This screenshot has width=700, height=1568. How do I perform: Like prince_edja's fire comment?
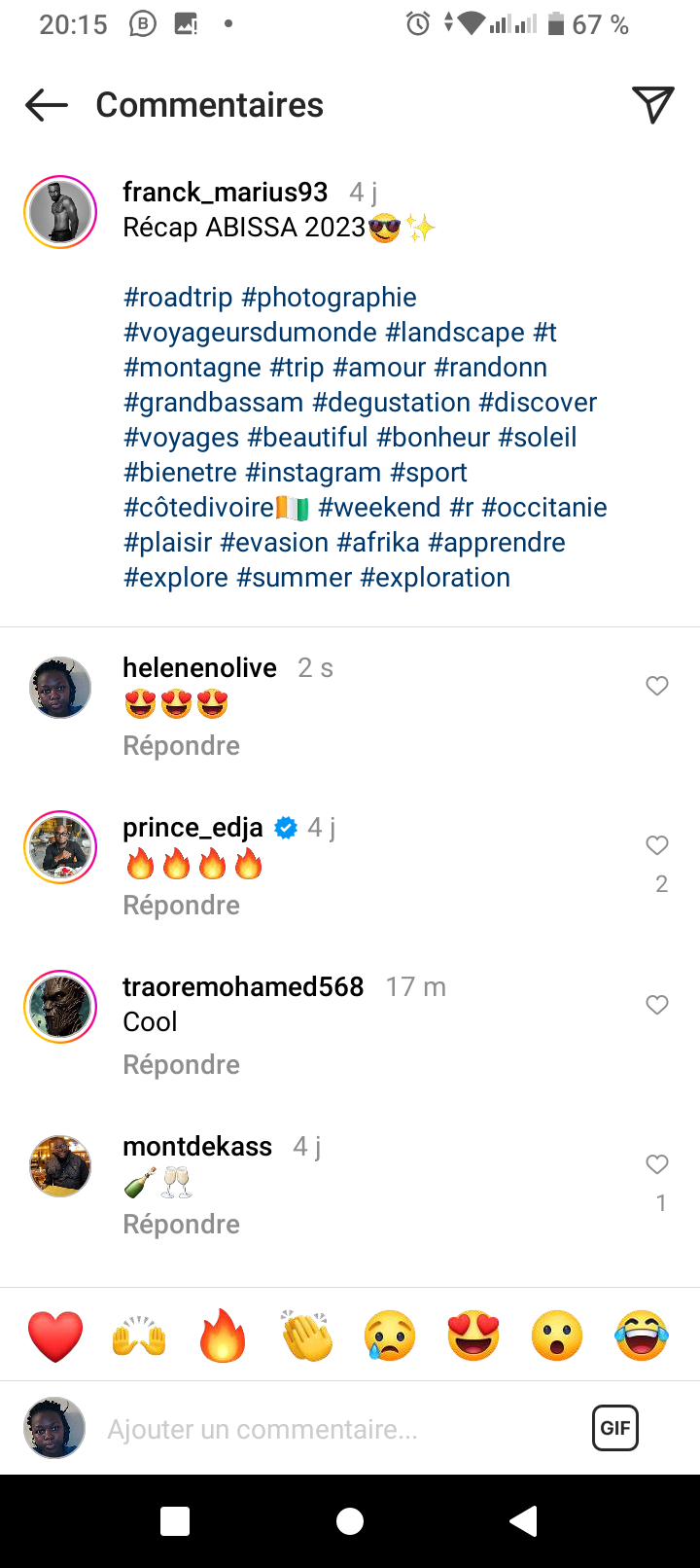tap(657, 845)
